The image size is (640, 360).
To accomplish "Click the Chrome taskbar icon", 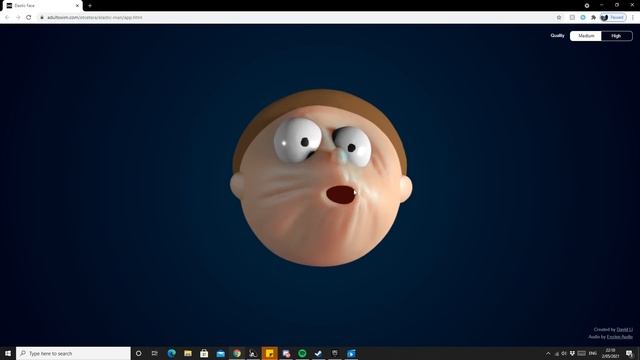I will coord(237,353).
